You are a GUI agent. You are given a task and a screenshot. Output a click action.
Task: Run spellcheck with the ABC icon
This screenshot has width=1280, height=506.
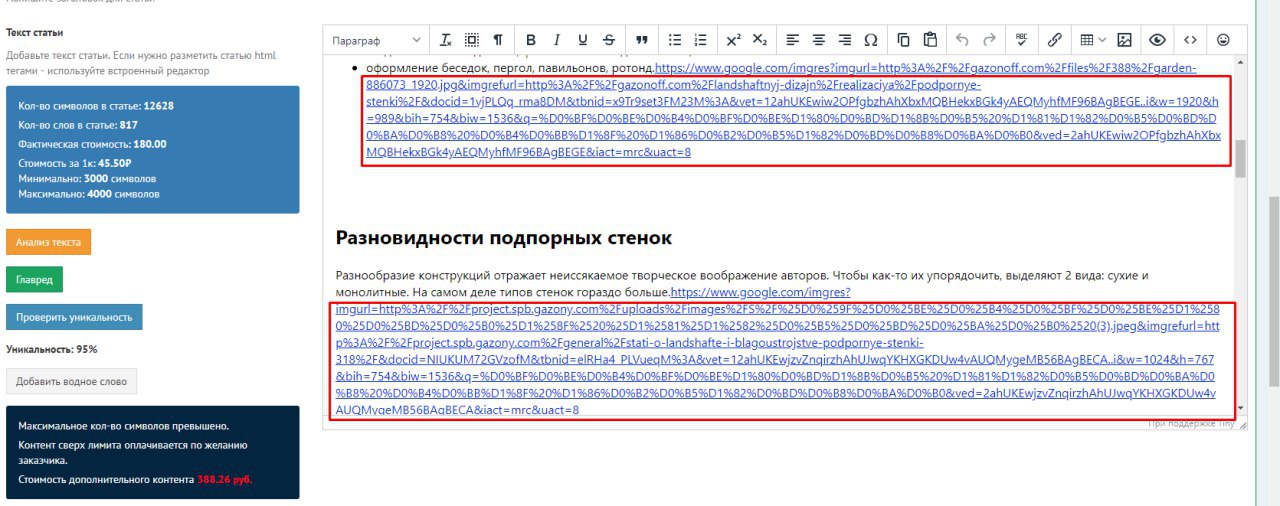click(1021, 40)
